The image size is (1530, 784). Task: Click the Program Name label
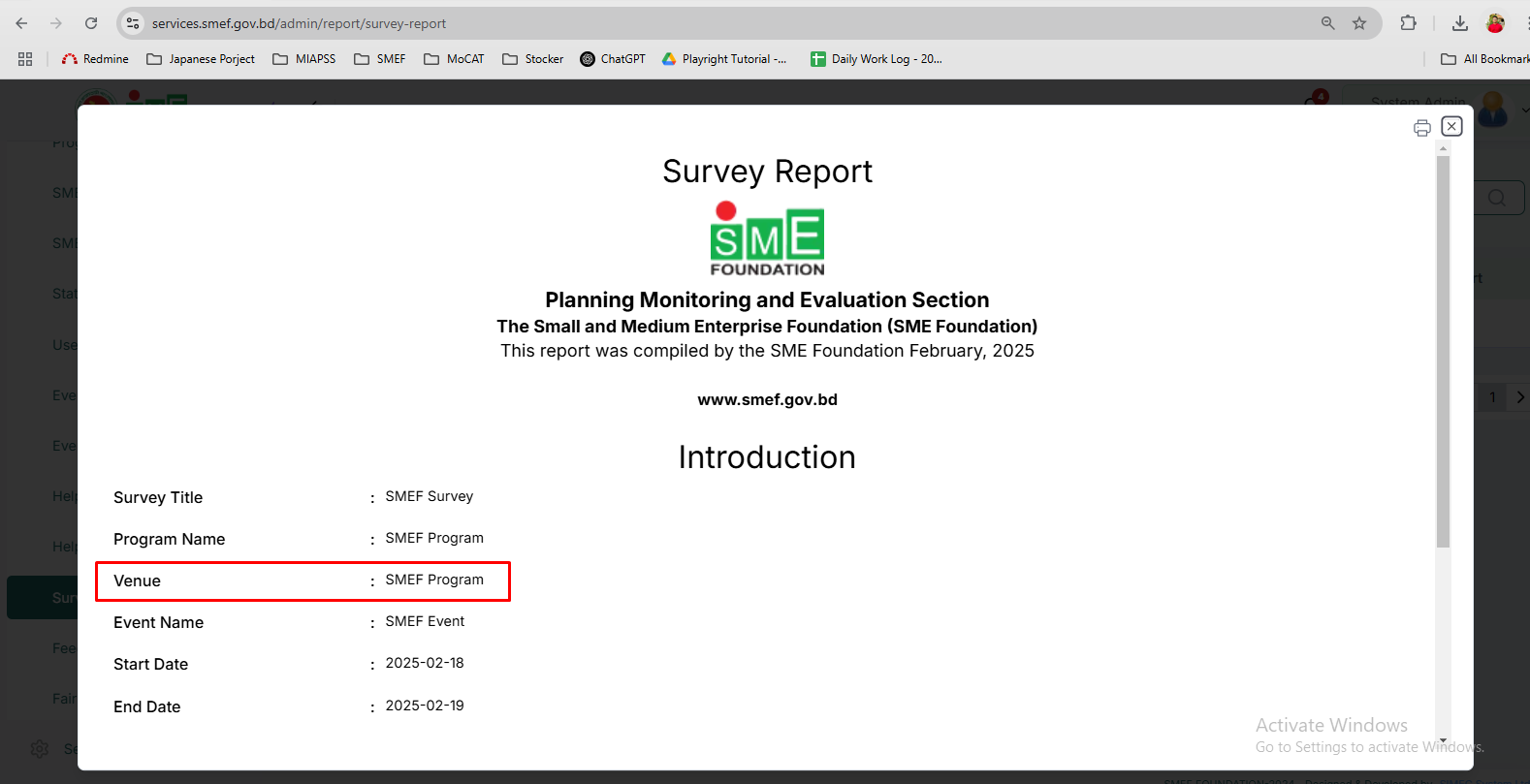pyautogui.click(x=169, y=539)
